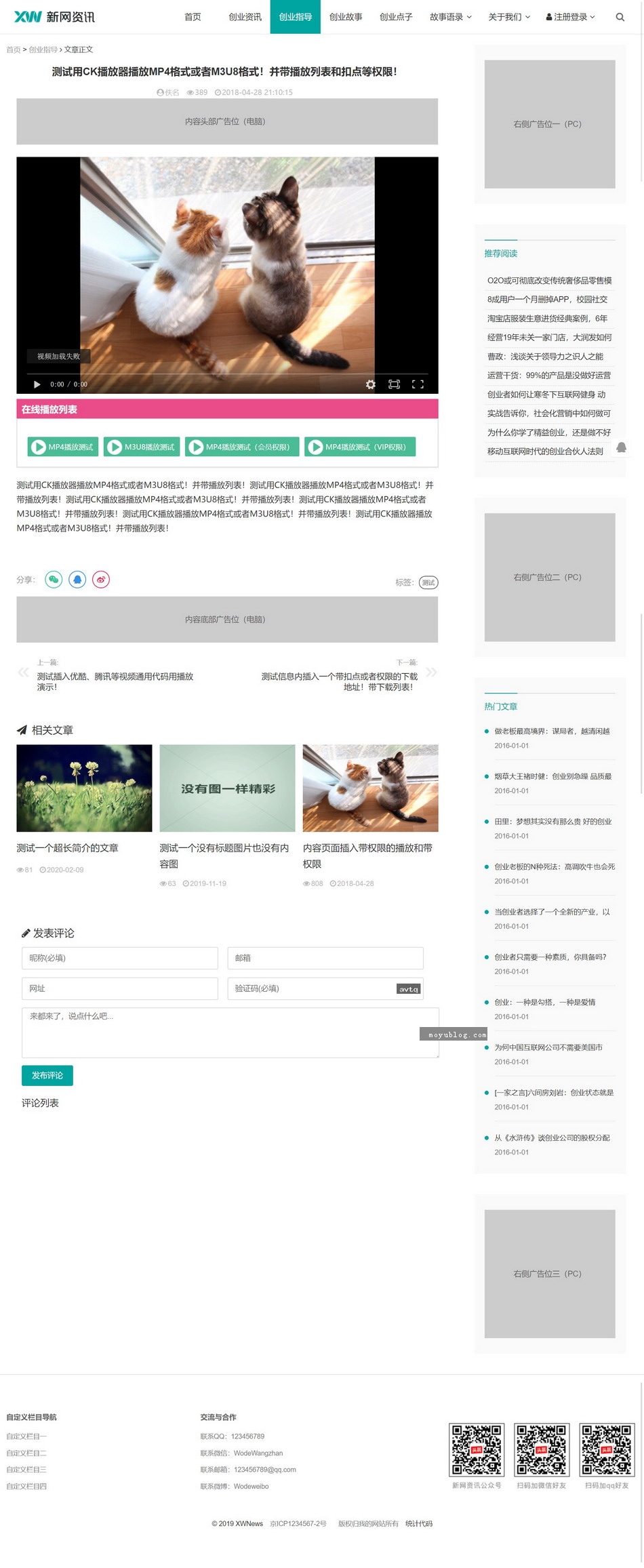644x1568 pixels.
Task: Click 右侧广告位三（PC） sidebar ad
Action: click(x=550, y=1274)
